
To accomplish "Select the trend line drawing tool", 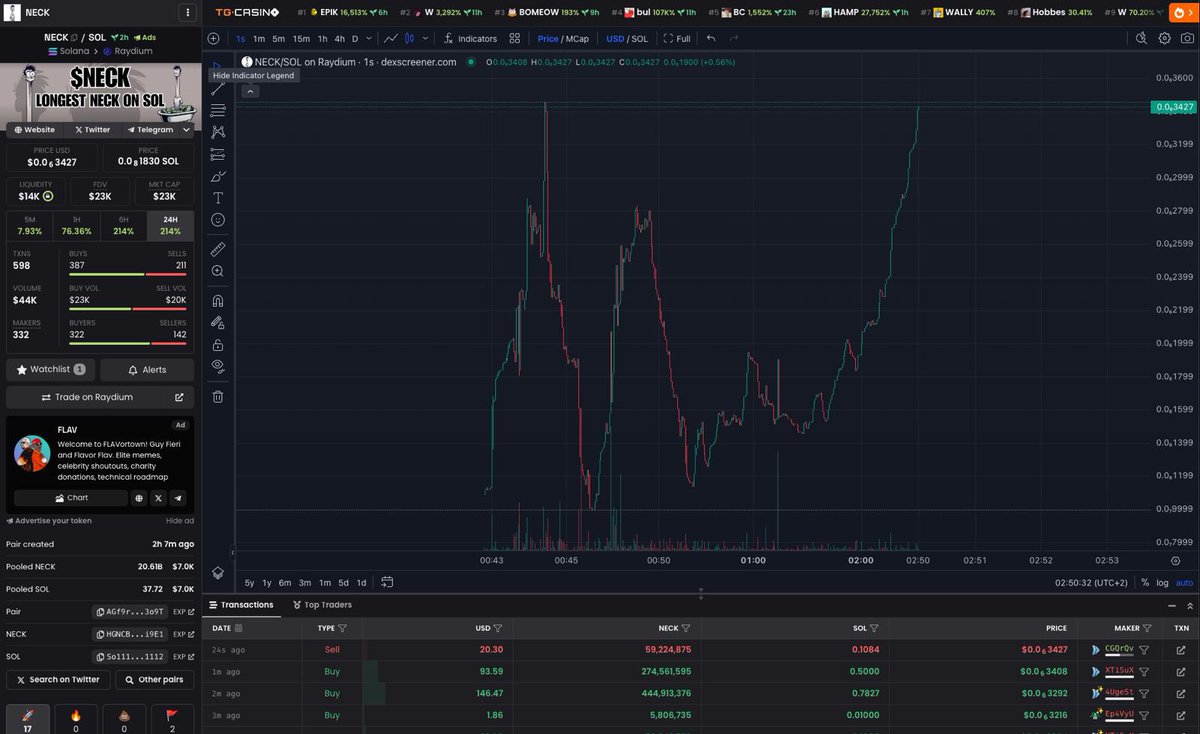I will 218,90.
